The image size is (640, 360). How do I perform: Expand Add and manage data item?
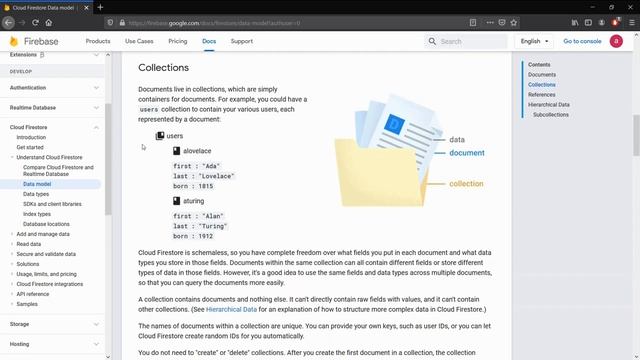click(12, 234)
